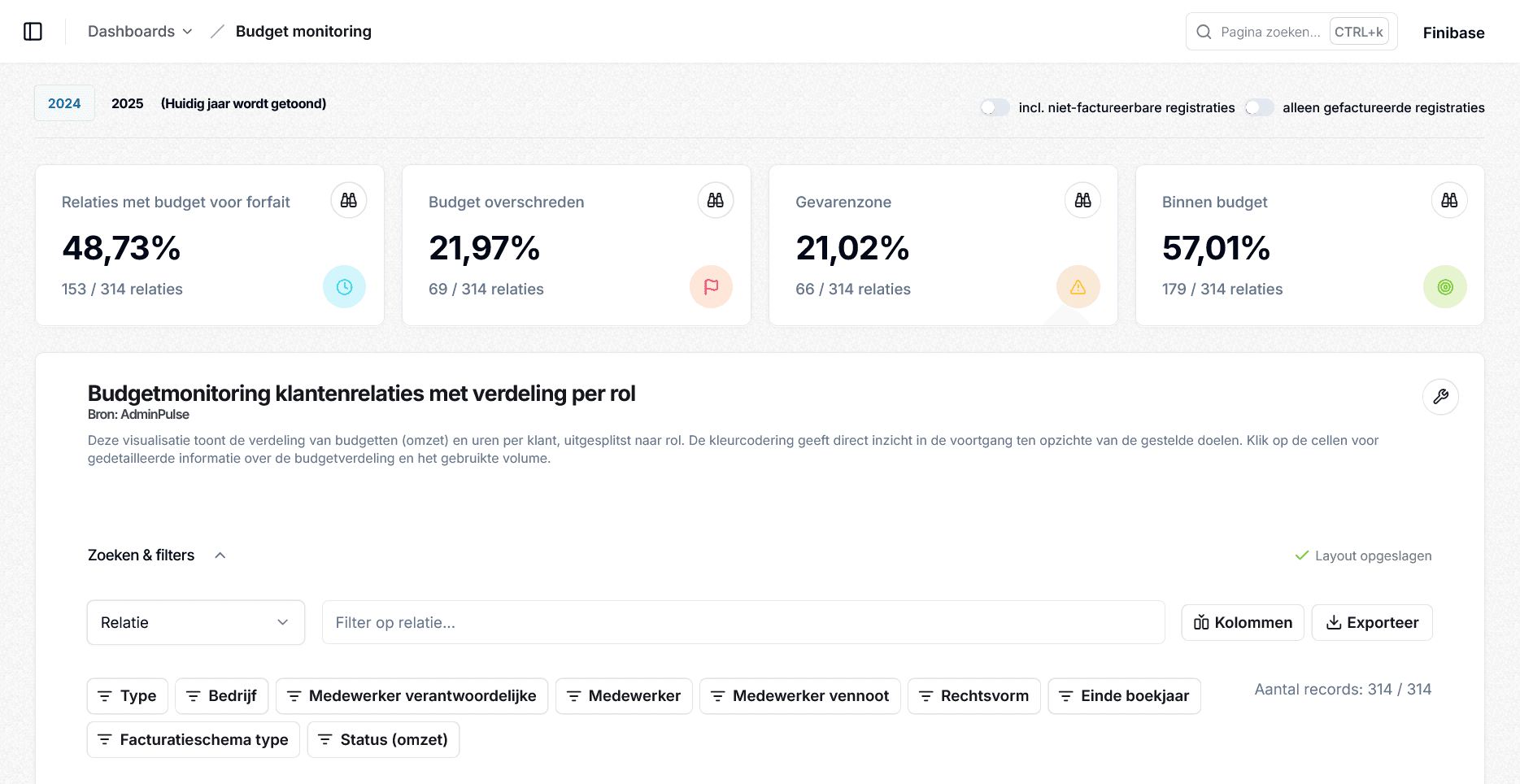Click the red flag icon on 'Budget overschreden'
Viewport: 1520px width, 784px height.
tap(711, 286)
